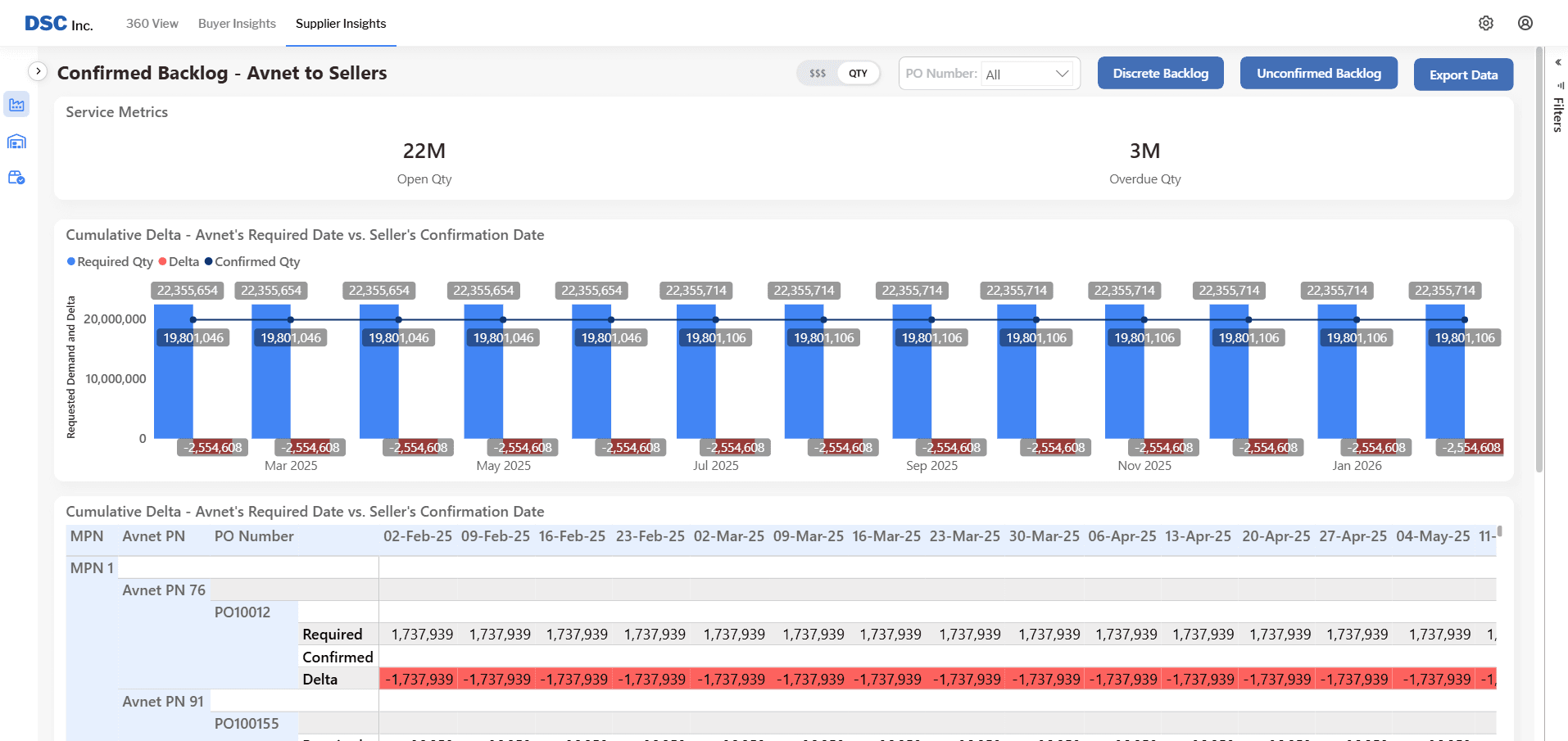This screenshot has width=1568, height=741.
Task: Open the settings gear icon
Action: point(1485,23)
